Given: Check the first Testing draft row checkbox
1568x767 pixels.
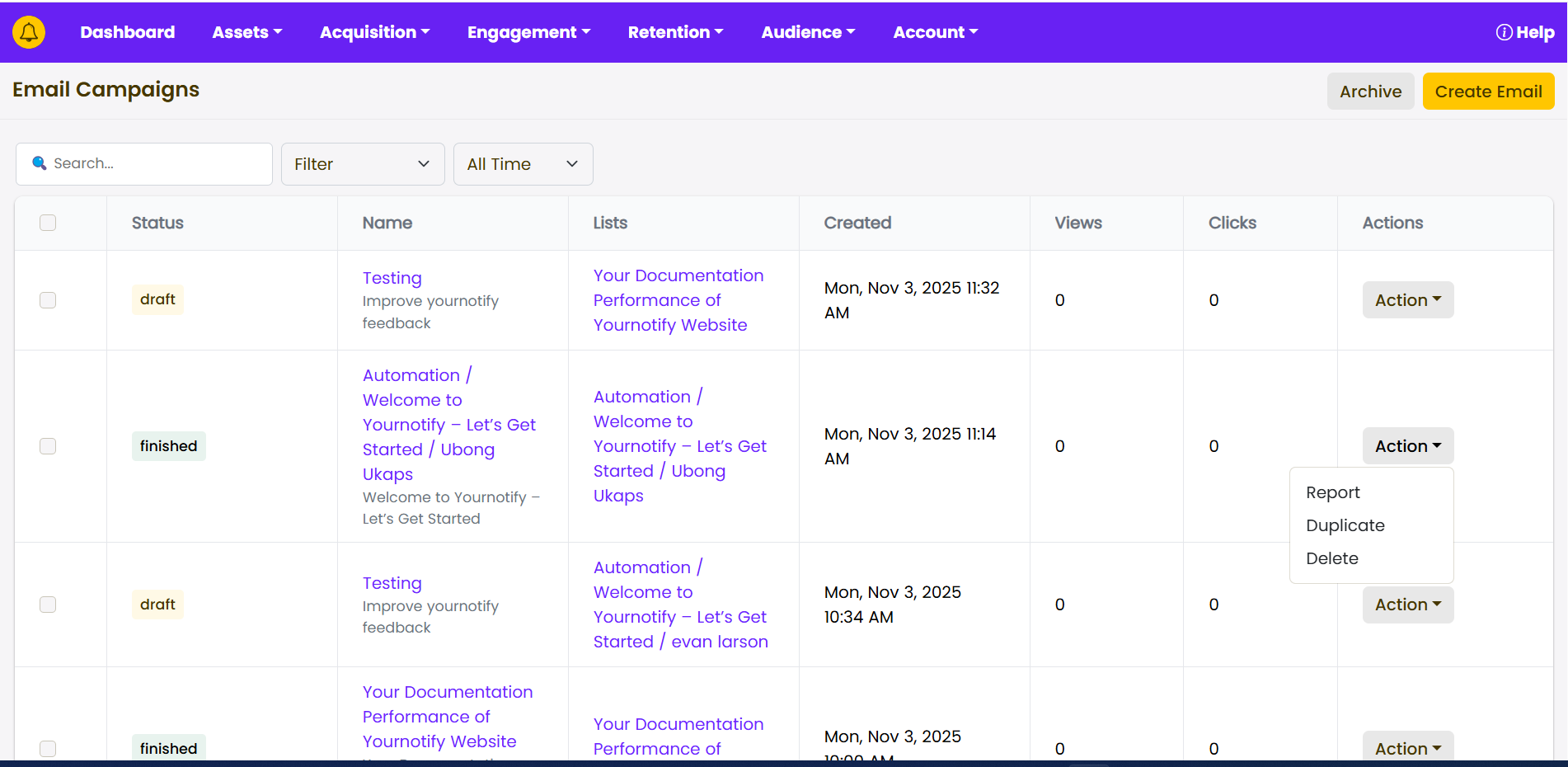Looking at the screenshot, I should click(48, 300).
